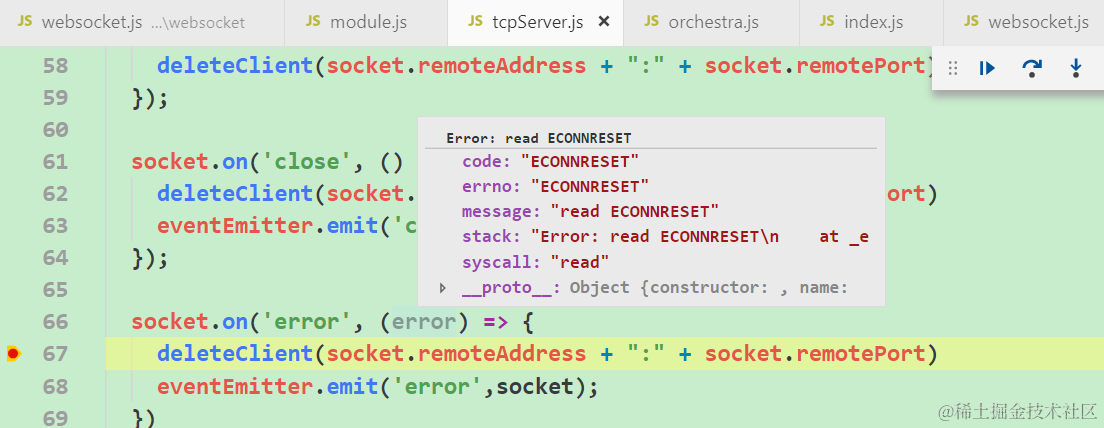This screenshot has width=1104, height=428.
Task: Switch to the orchestra.js tab
Action: click(711, 23)
